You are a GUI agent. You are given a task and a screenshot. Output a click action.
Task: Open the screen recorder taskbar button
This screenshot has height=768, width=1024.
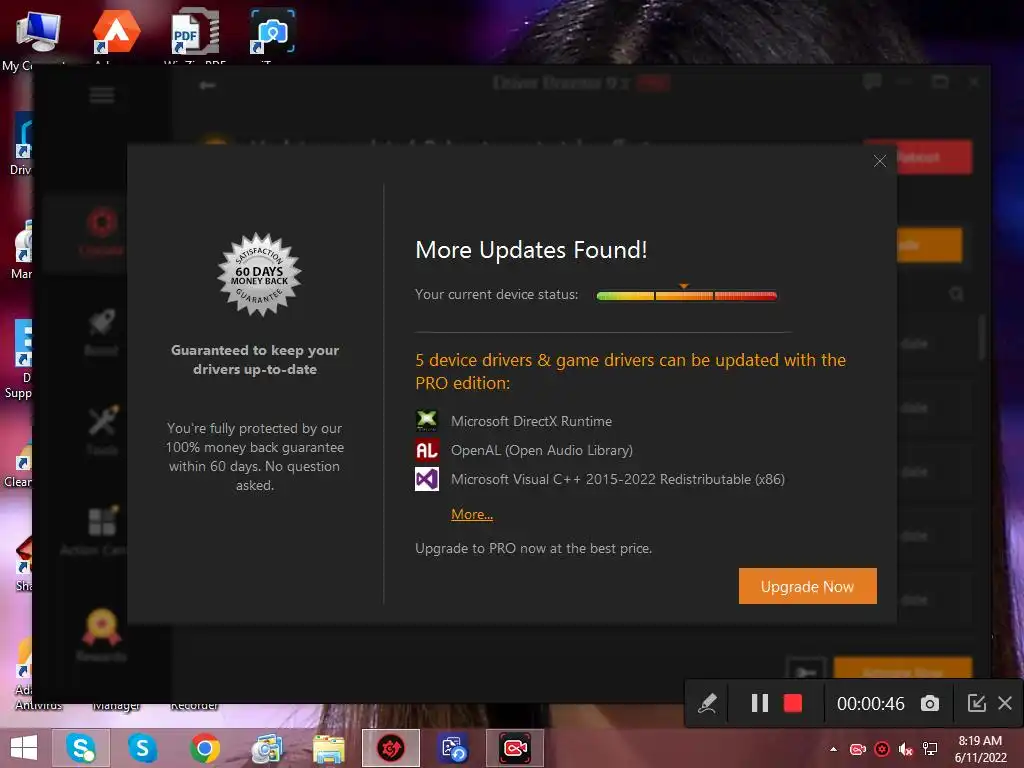(x=515, y=748)
